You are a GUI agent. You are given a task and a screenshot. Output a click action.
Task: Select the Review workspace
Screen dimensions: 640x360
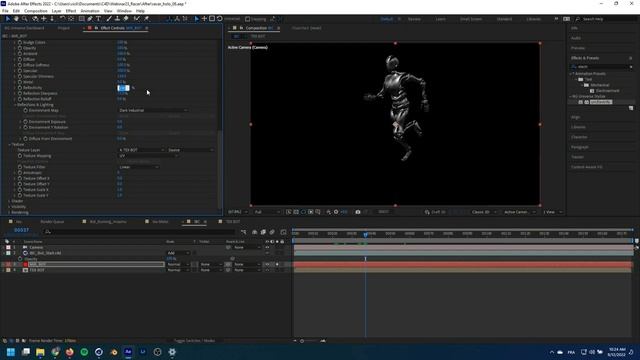[414, 19]
